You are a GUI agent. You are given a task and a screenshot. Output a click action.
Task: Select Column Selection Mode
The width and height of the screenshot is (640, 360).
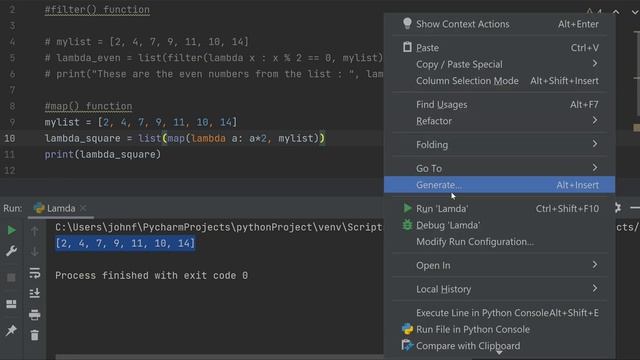pos(500,81)
